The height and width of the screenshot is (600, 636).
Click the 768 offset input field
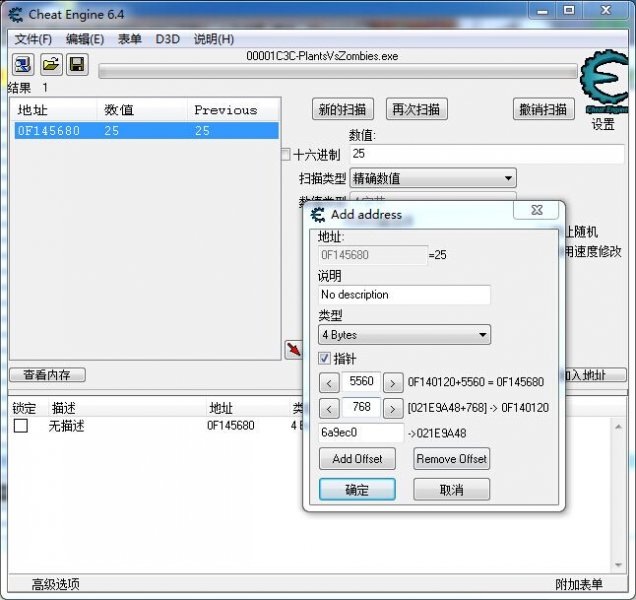click(361, 407)
